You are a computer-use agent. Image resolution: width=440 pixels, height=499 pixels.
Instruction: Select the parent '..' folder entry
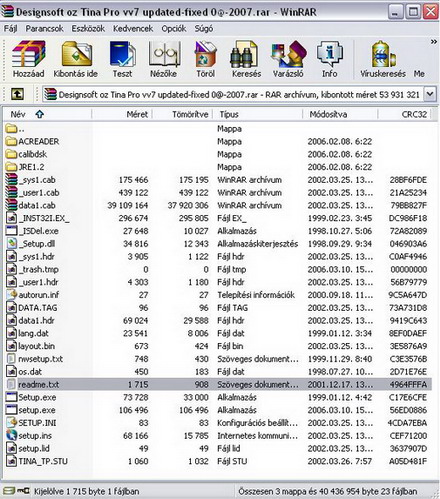tap(15, 129)
